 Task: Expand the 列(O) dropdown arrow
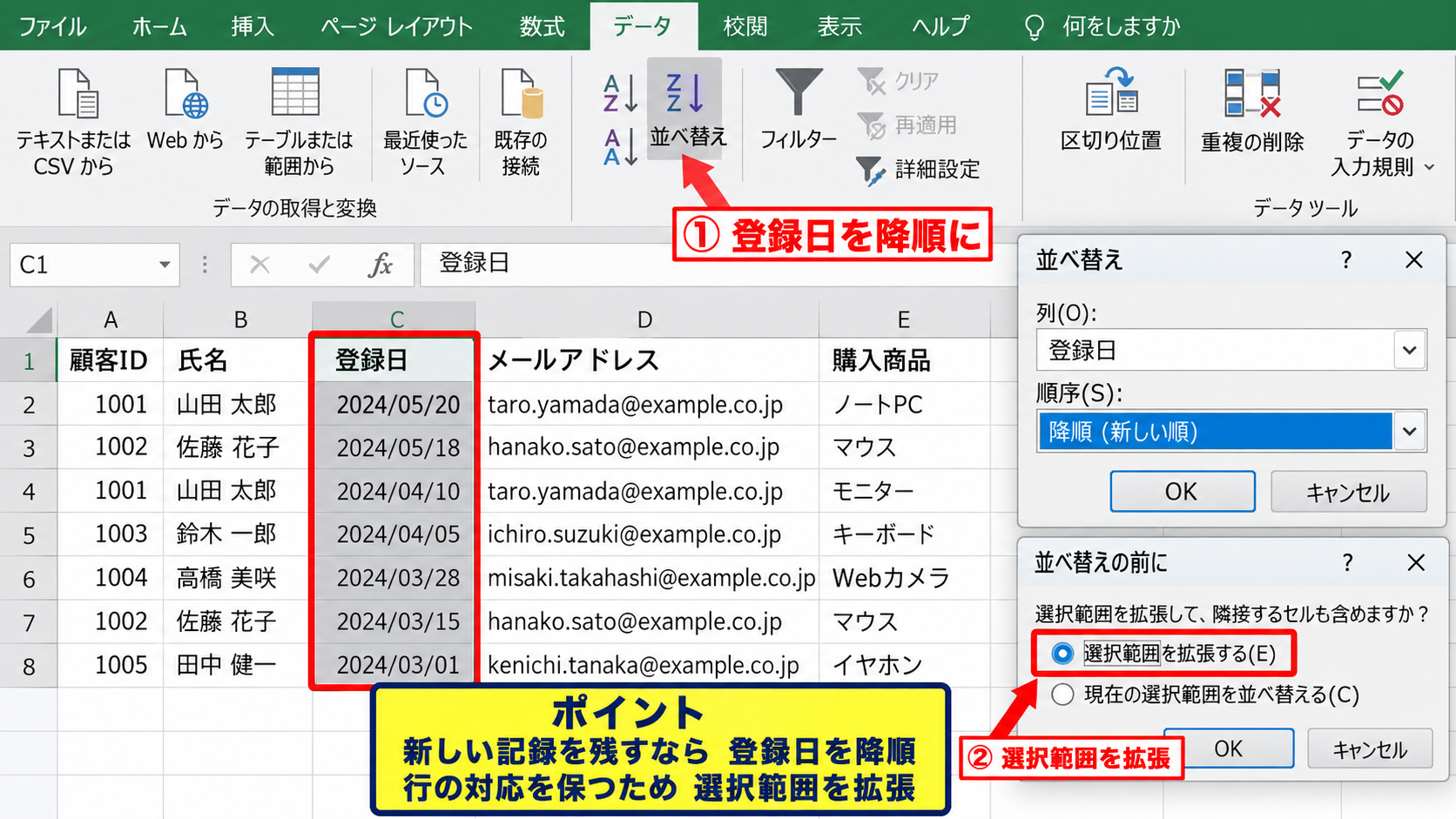[x=1409, y=351]
